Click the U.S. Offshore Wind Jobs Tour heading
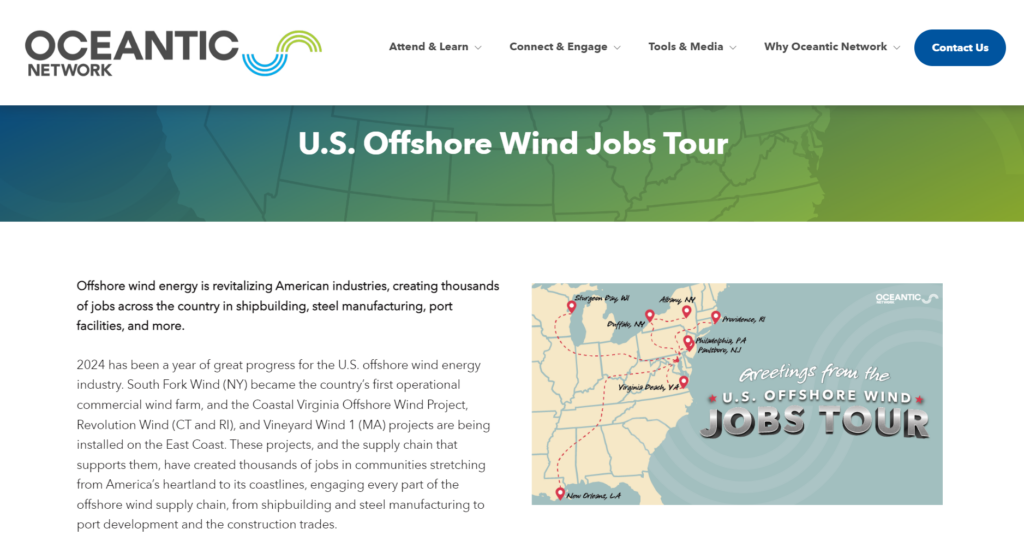This screenshot has height=553, width=1024. 513,144
